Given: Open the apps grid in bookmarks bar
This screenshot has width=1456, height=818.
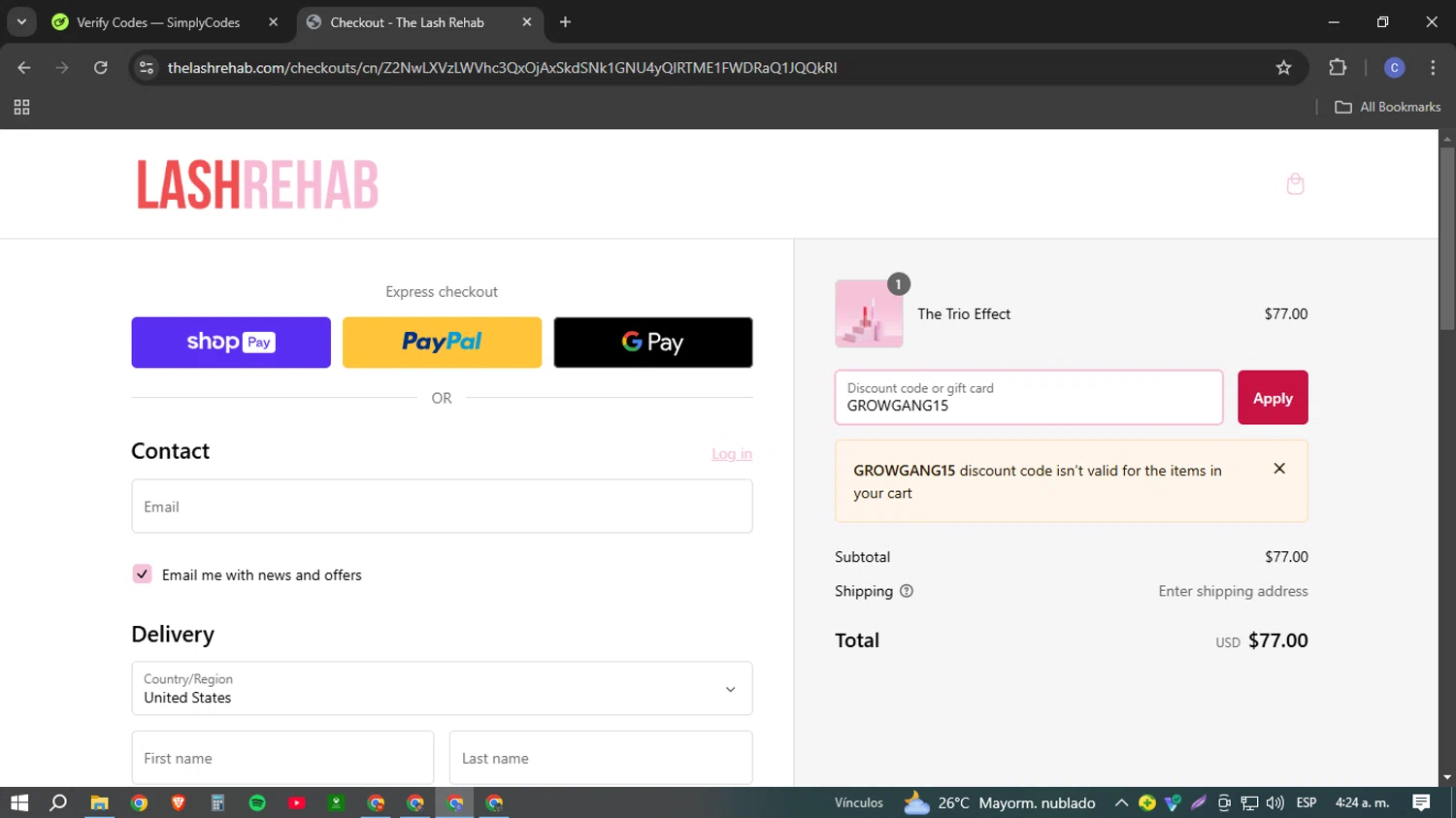Looking at the screenshot, I should [21, 107].
